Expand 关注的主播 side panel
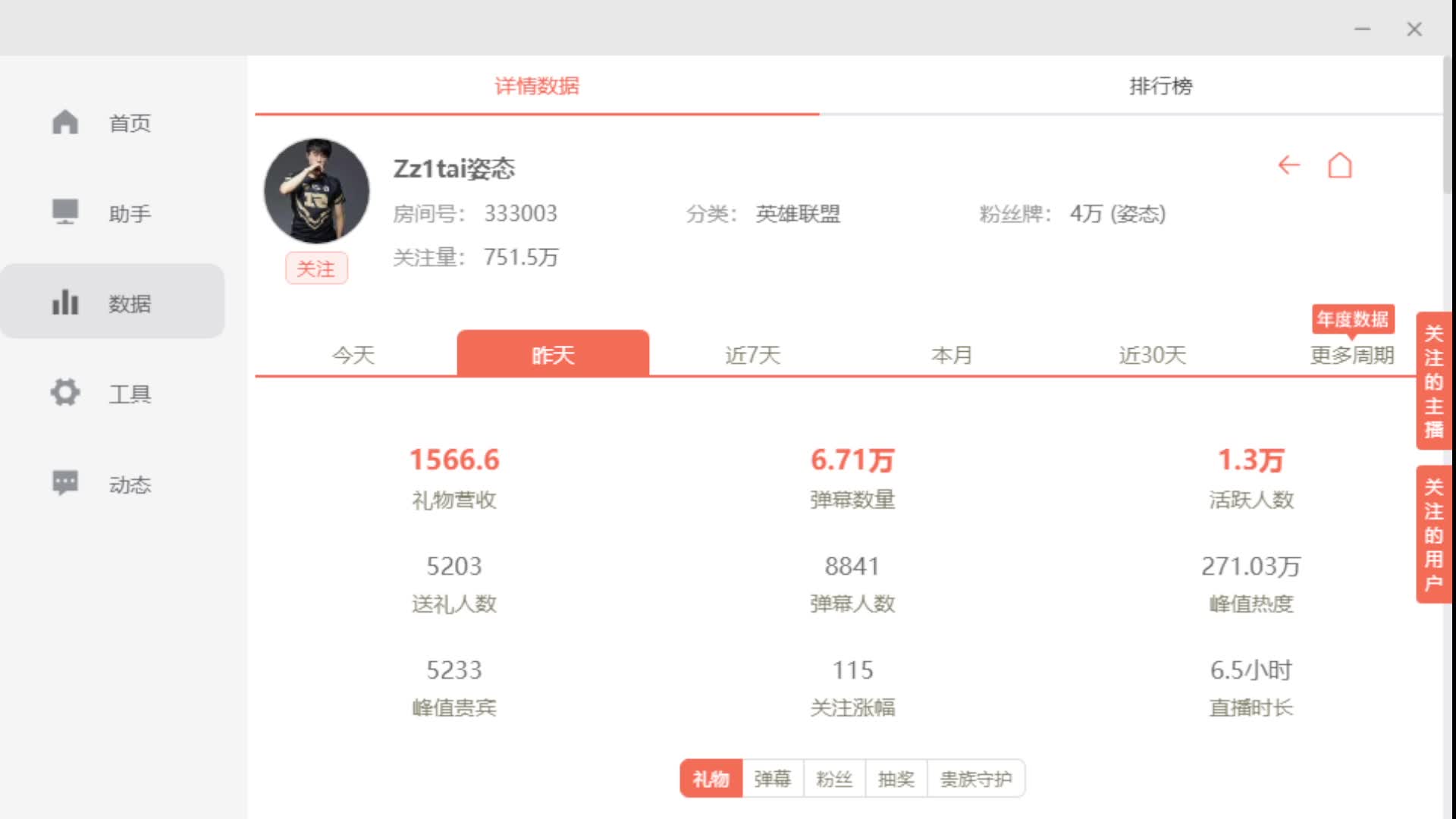Screen dimensions: 1456x819 (1432, 381)
